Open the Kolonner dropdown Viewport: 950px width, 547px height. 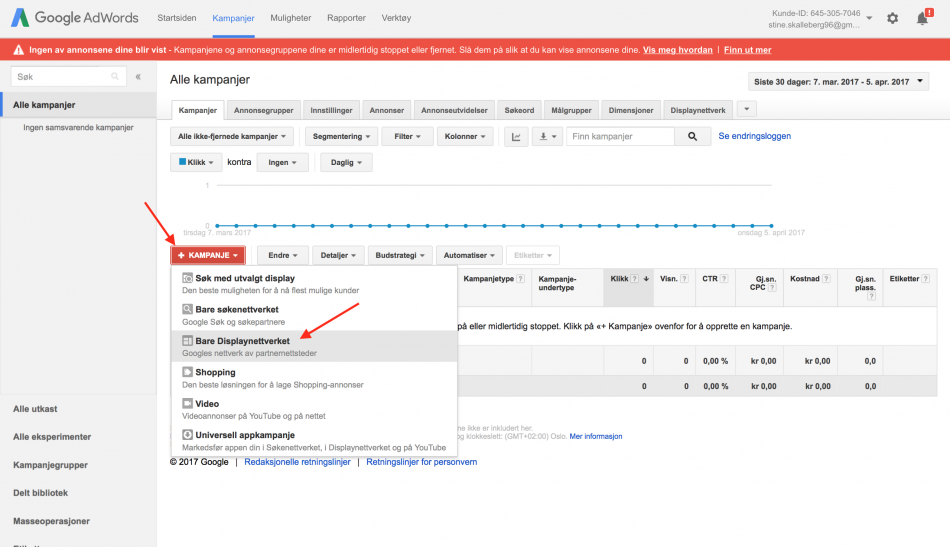point(465,137)
